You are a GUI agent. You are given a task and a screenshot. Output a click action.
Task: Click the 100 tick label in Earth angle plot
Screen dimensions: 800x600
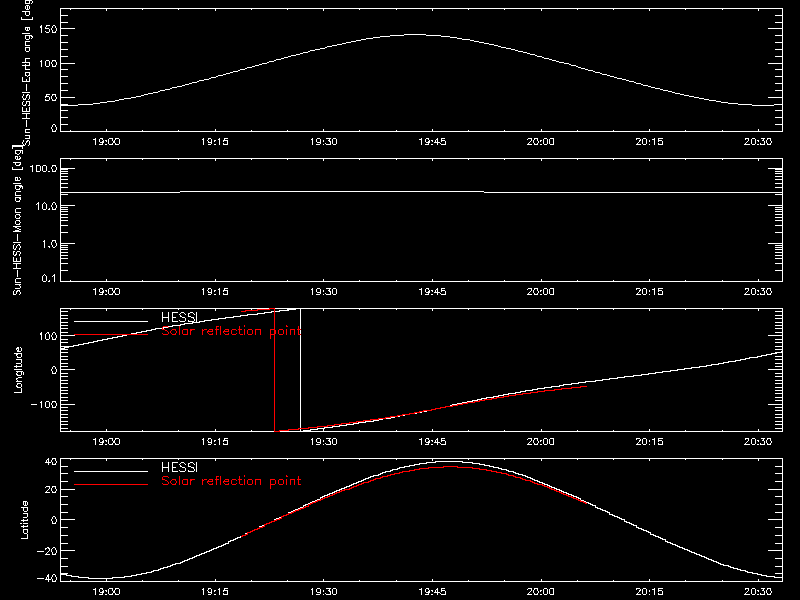click(x=48, y=64)
